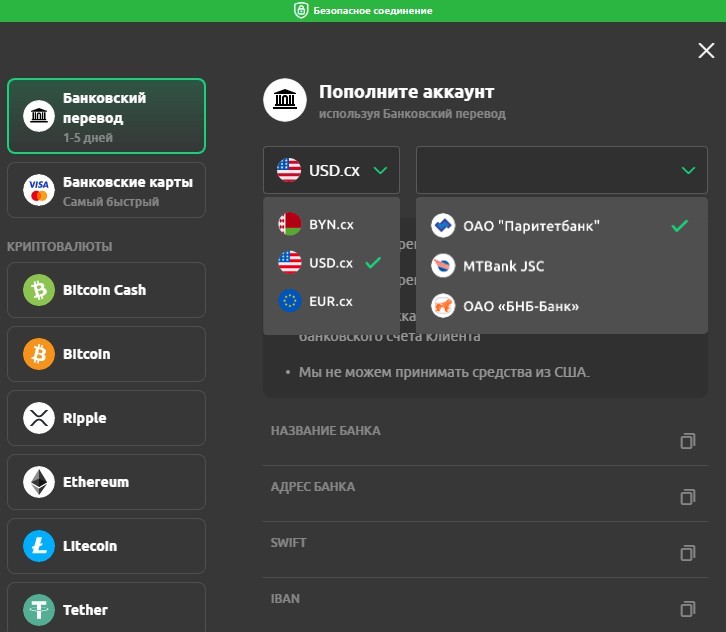Click the Ethereum diamond icon
Screen dimensions: 726x632
click(39, 482)
